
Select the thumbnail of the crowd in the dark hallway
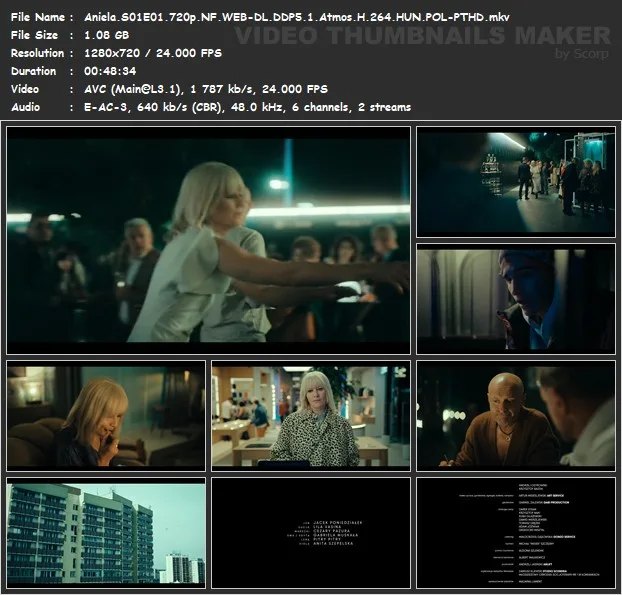(x=516, y=182)
